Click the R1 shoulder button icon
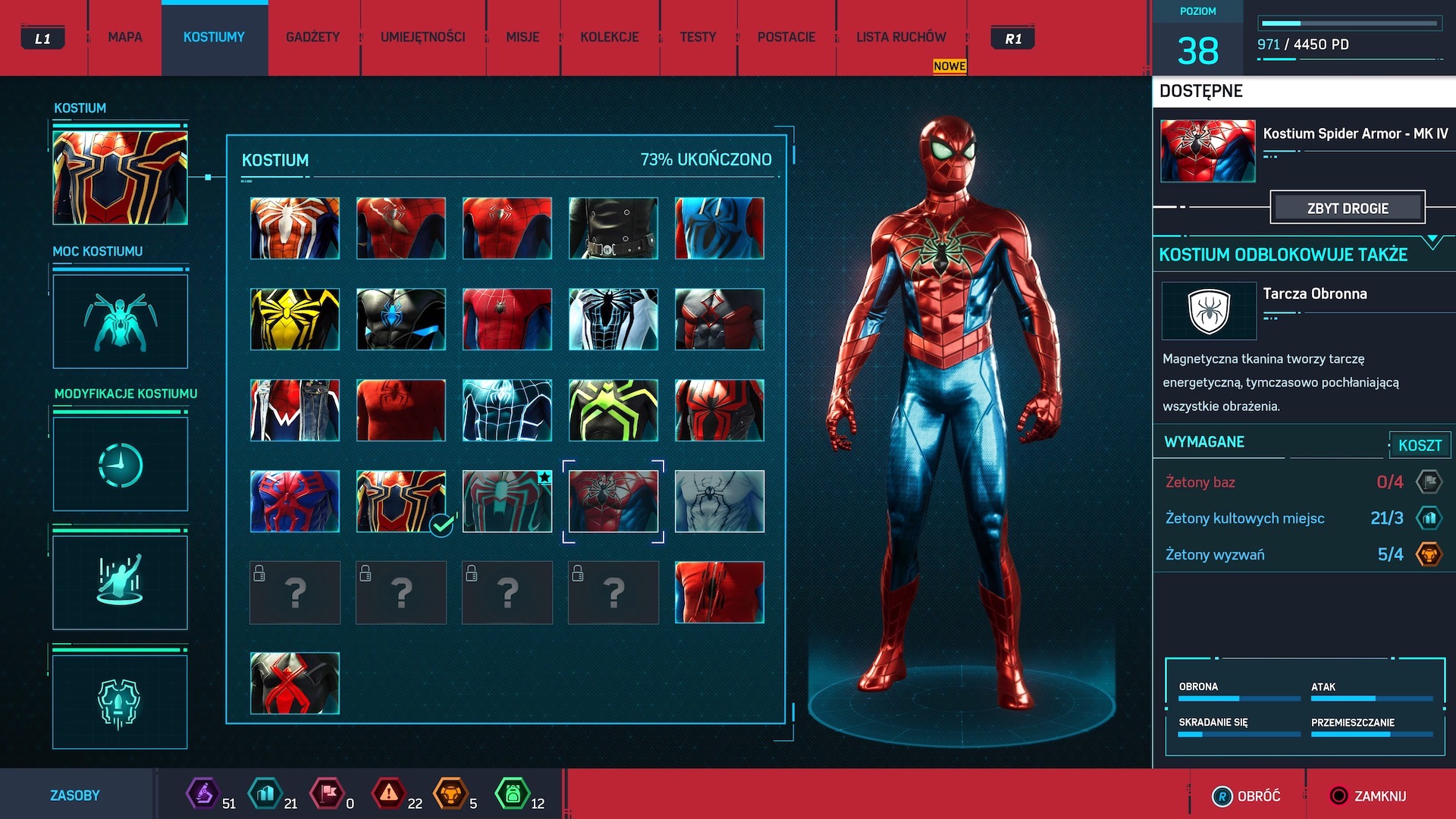 [x=1013, y=39]
